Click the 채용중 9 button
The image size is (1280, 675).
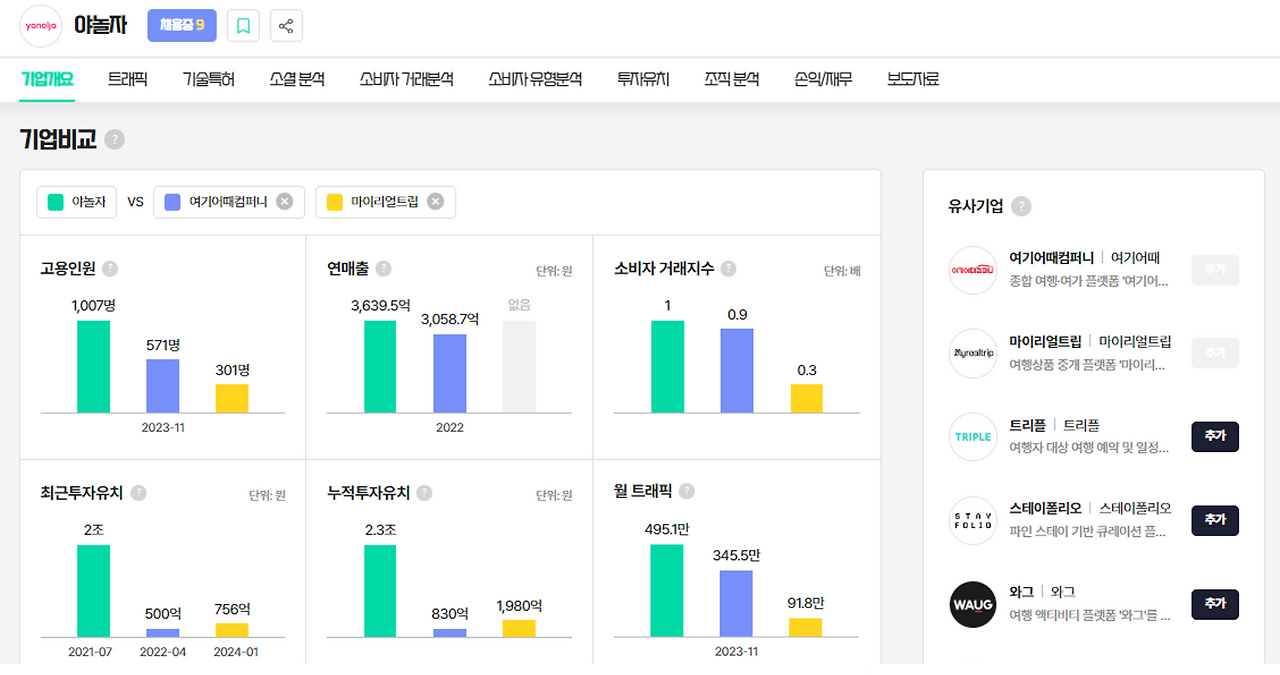click(x=181, y=25)
